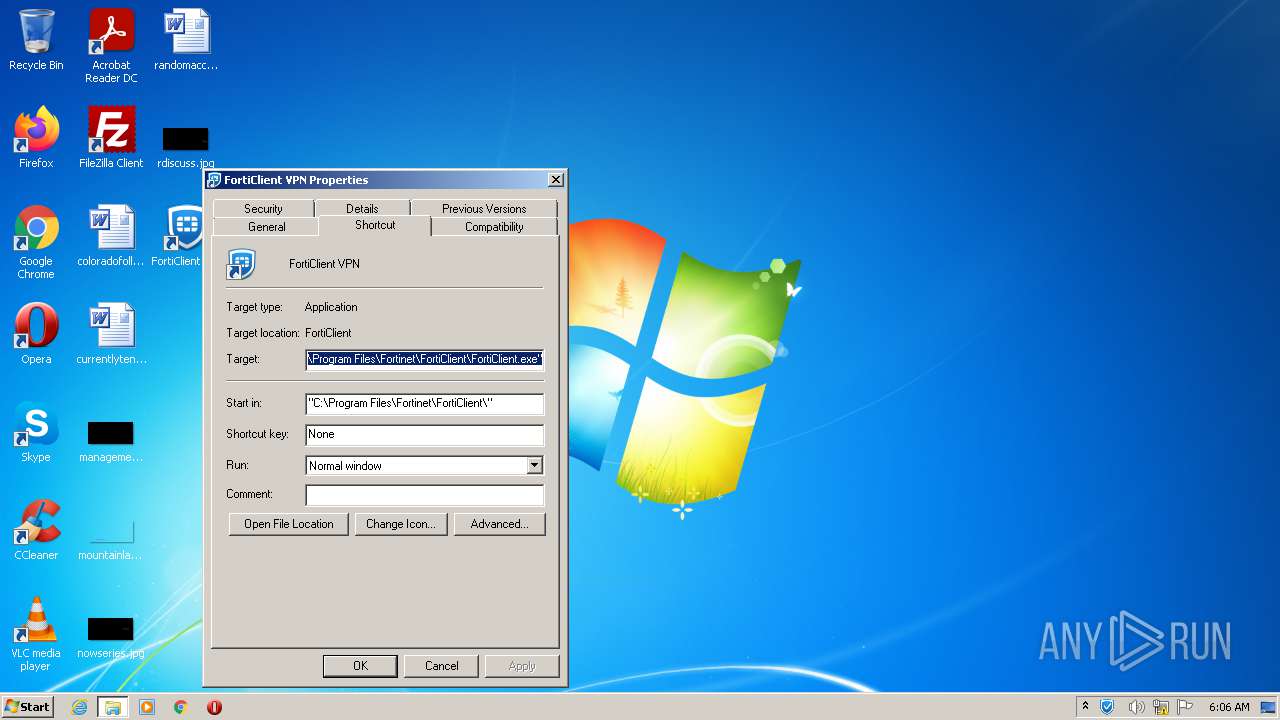Open Internet Explorer from the taskbar
The image size is (1280, 720).
coord(80,707)
